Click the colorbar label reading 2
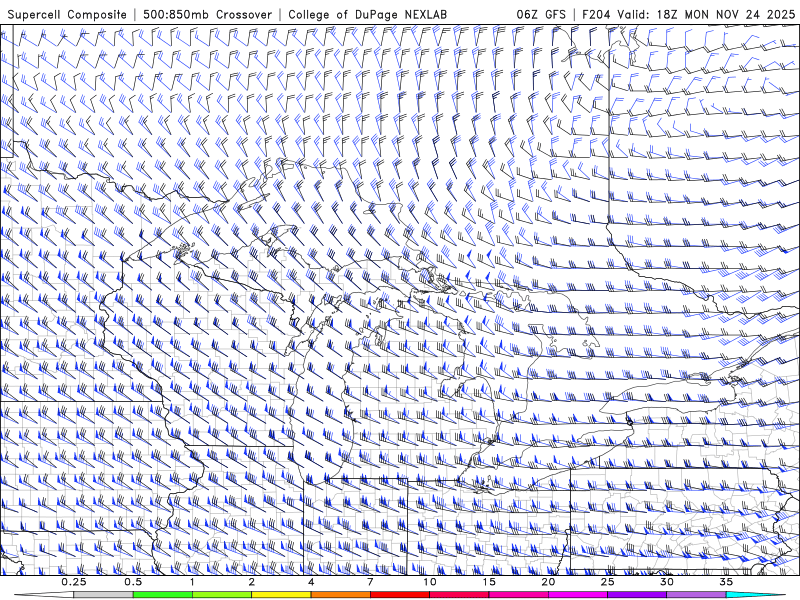This screenshot has height=600, width=800. pos(252,582)
